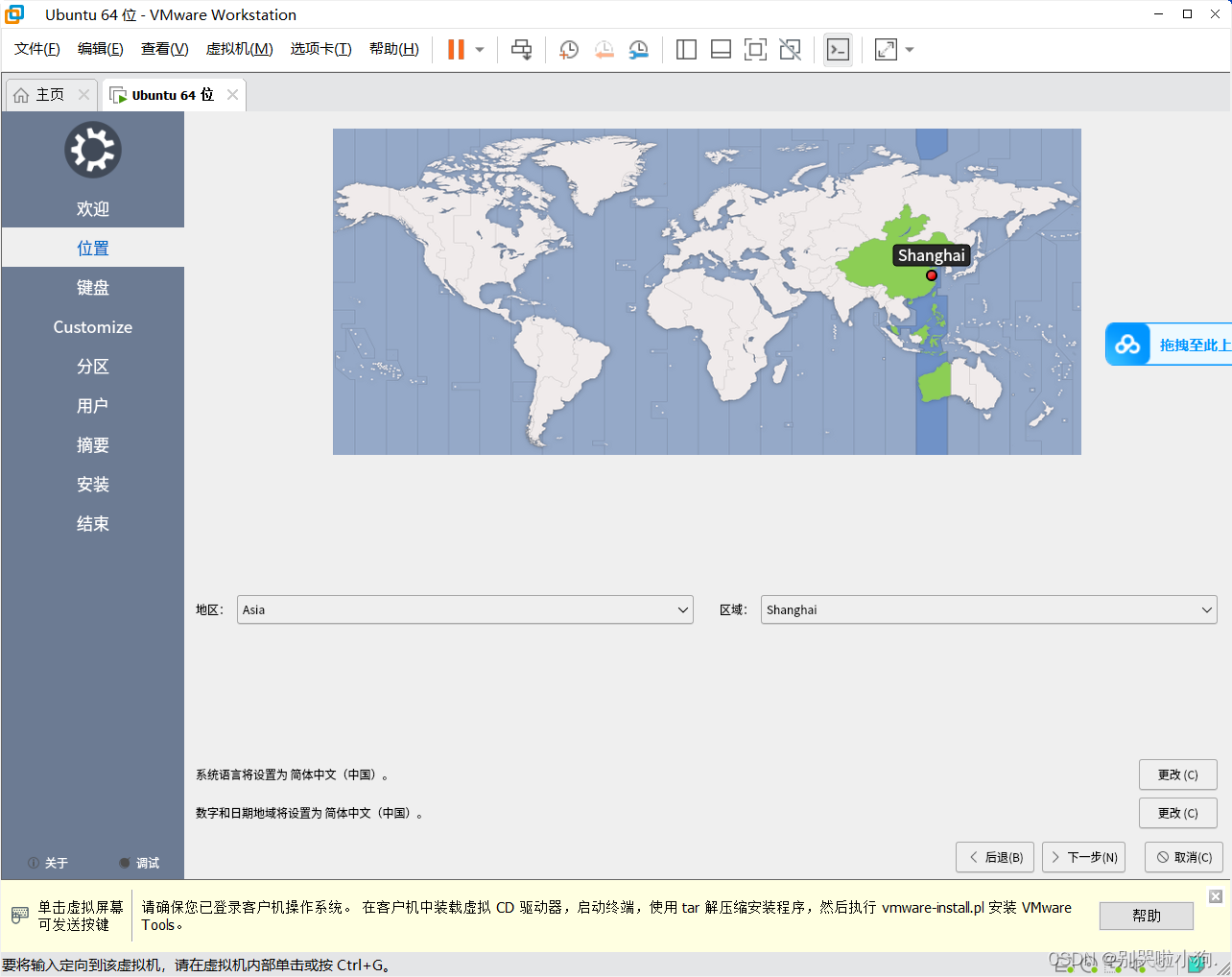Viewport: 1232px width, 977px height.
Task: Toggle the thumbnail bar view
Action: click(721, 49)
